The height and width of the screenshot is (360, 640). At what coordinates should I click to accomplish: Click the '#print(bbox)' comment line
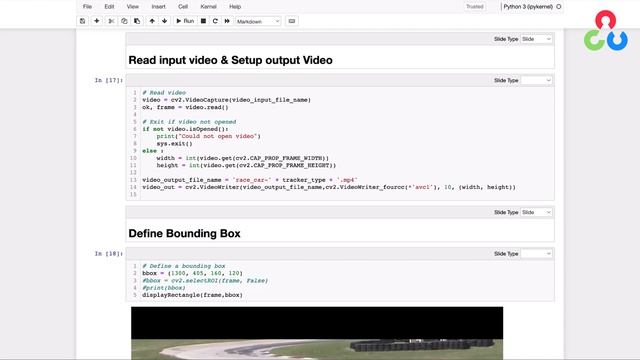click(x=164, y=288)
